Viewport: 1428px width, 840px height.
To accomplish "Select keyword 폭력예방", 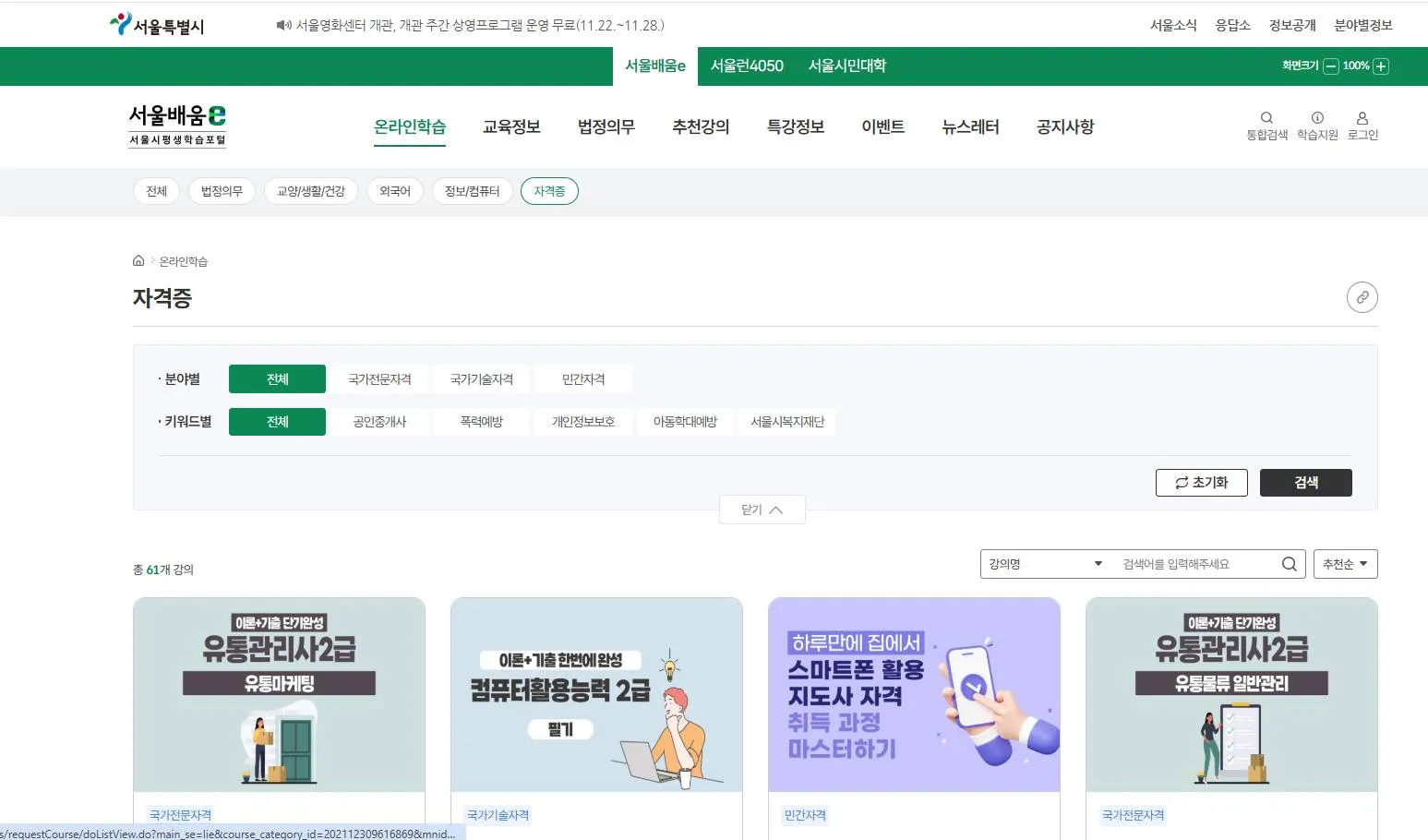I will tap(482, 422).
